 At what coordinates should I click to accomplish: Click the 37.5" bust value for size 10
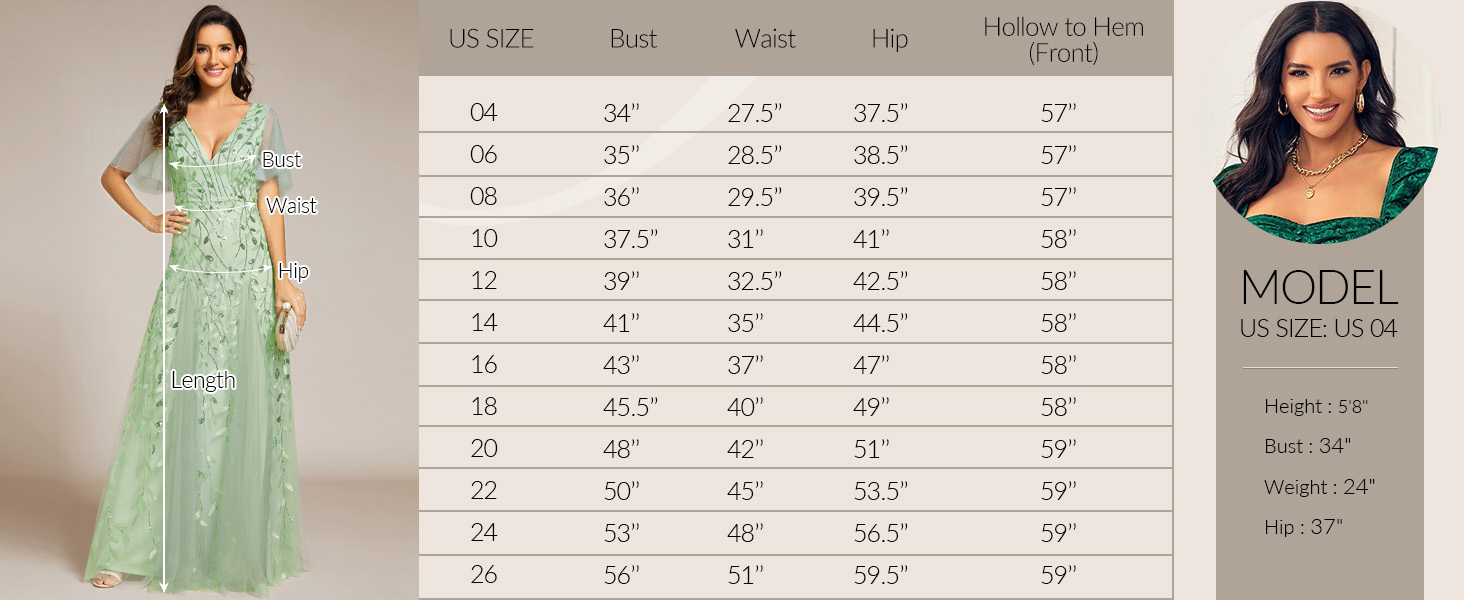click(x=631, y=238)
